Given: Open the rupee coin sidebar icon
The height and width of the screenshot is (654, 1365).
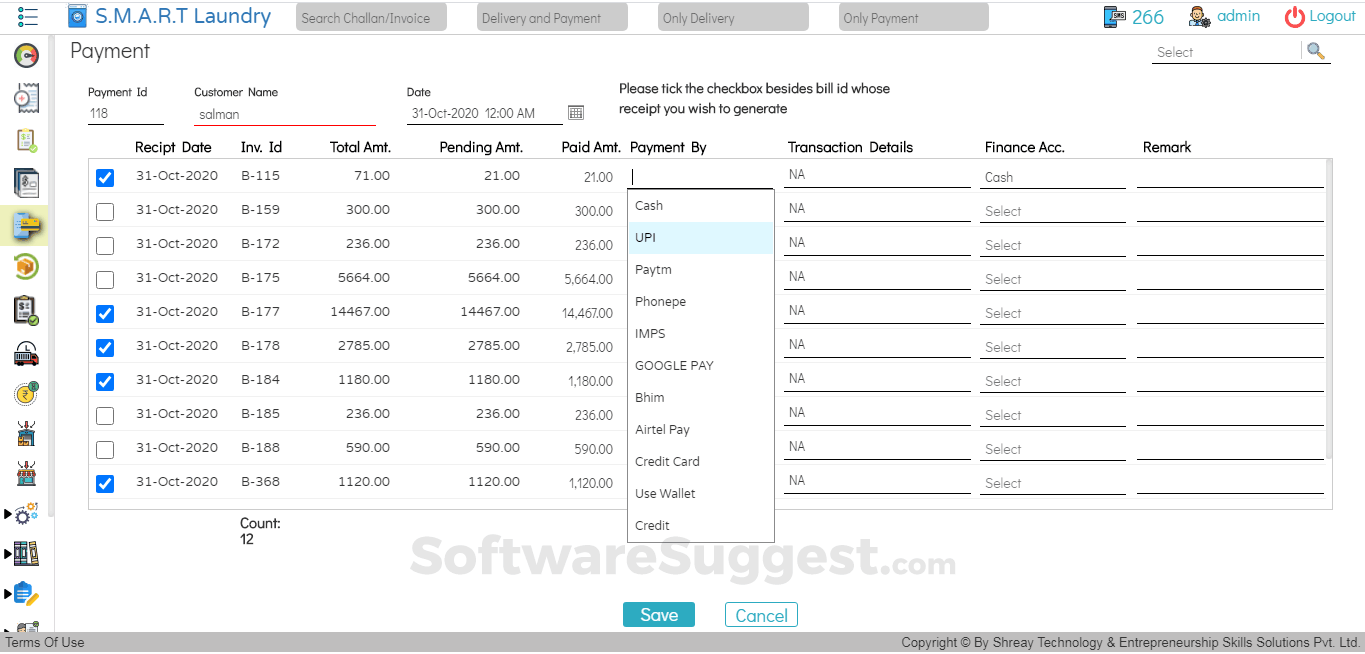Looking at the screenshot, I should (x=26, y=394).
